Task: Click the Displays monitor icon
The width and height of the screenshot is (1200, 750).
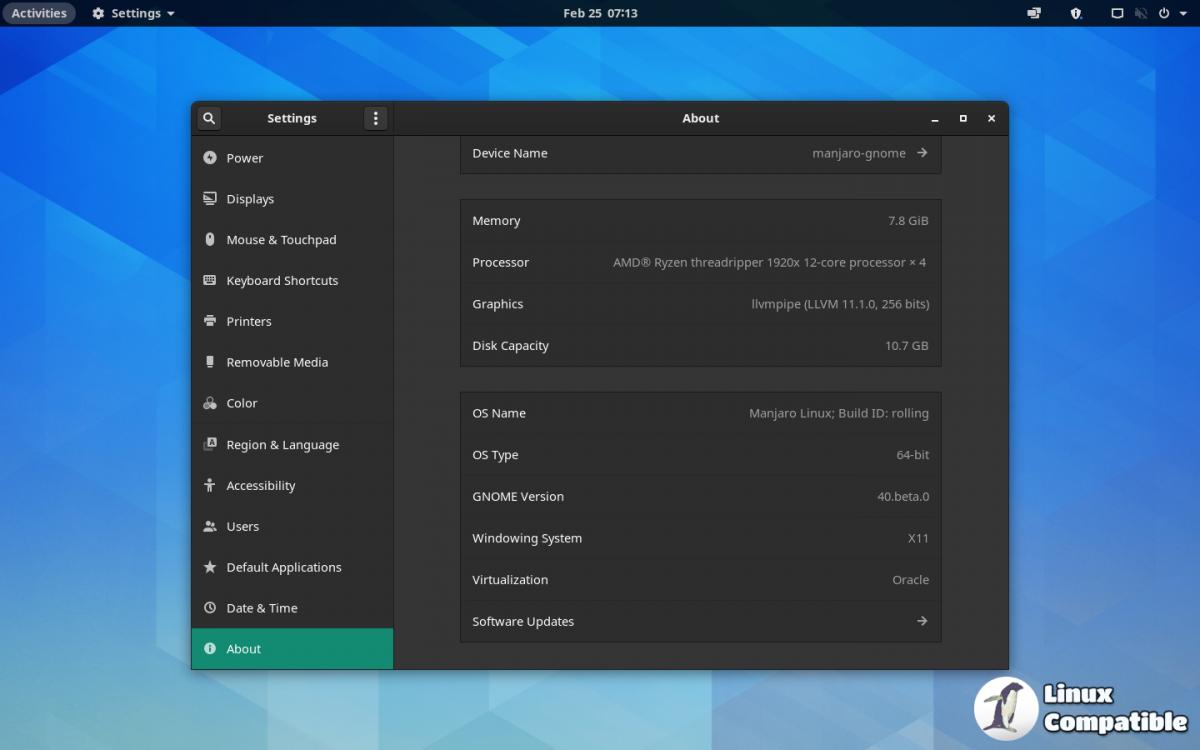Action: (x=210, y=199)
